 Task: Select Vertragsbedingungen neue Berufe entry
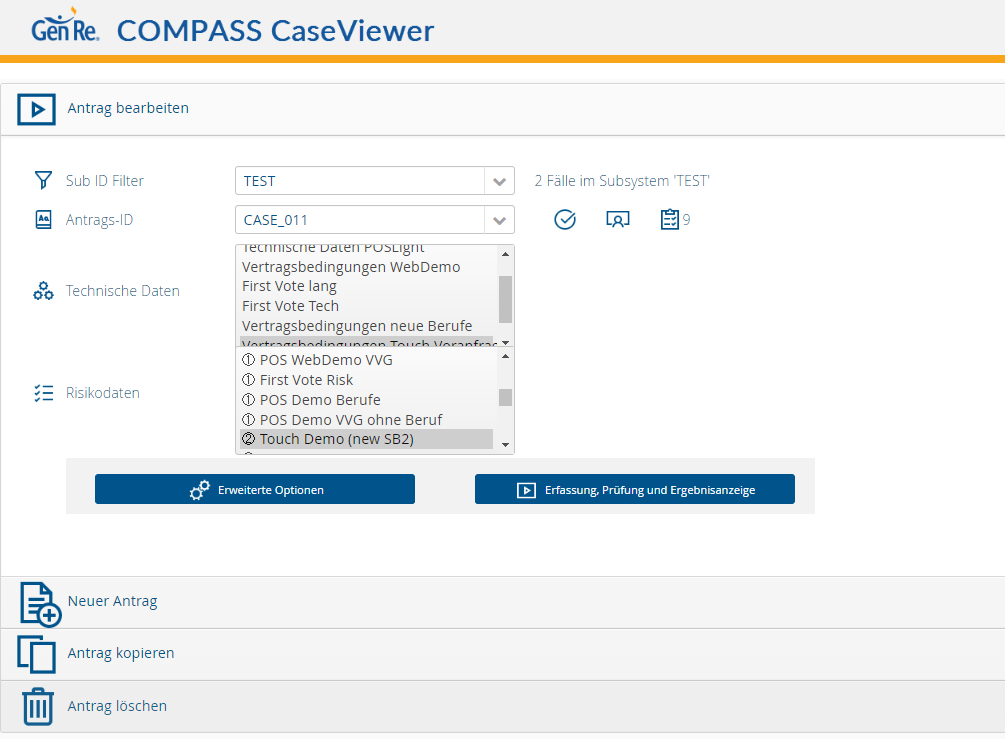[367, 326]
